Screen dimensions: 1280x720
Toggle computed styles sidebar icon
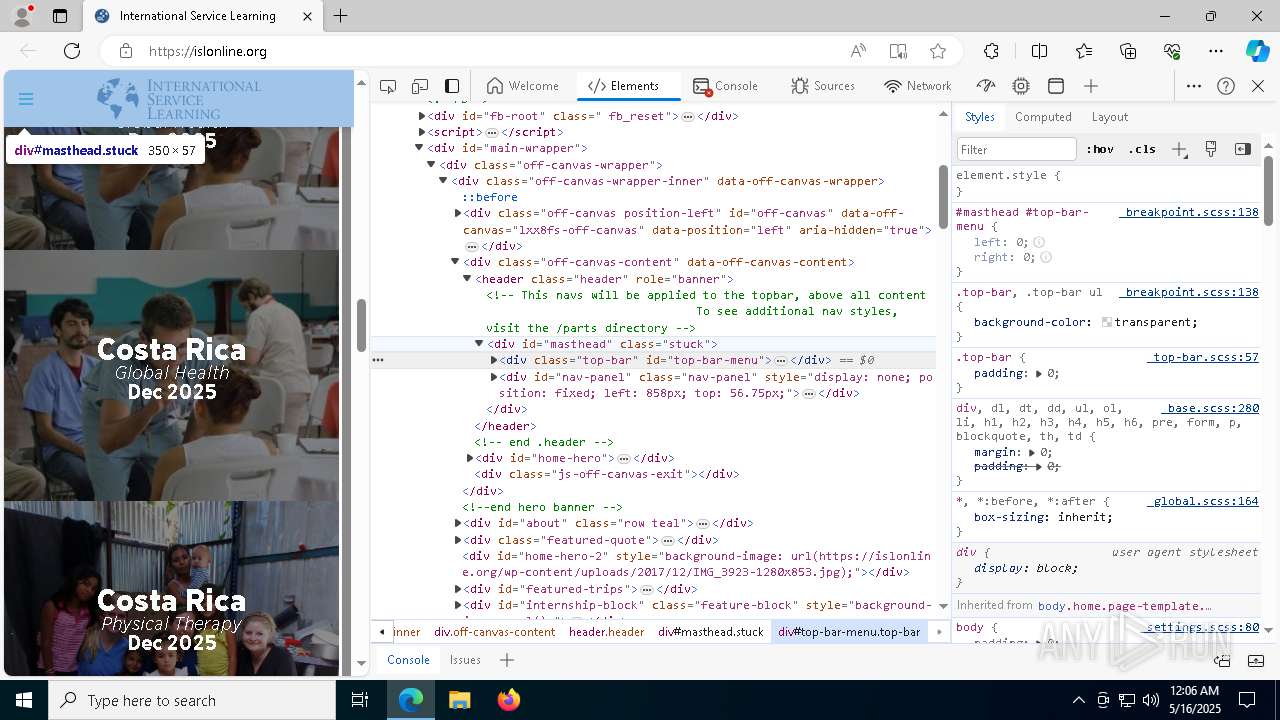click(1243, 149)
